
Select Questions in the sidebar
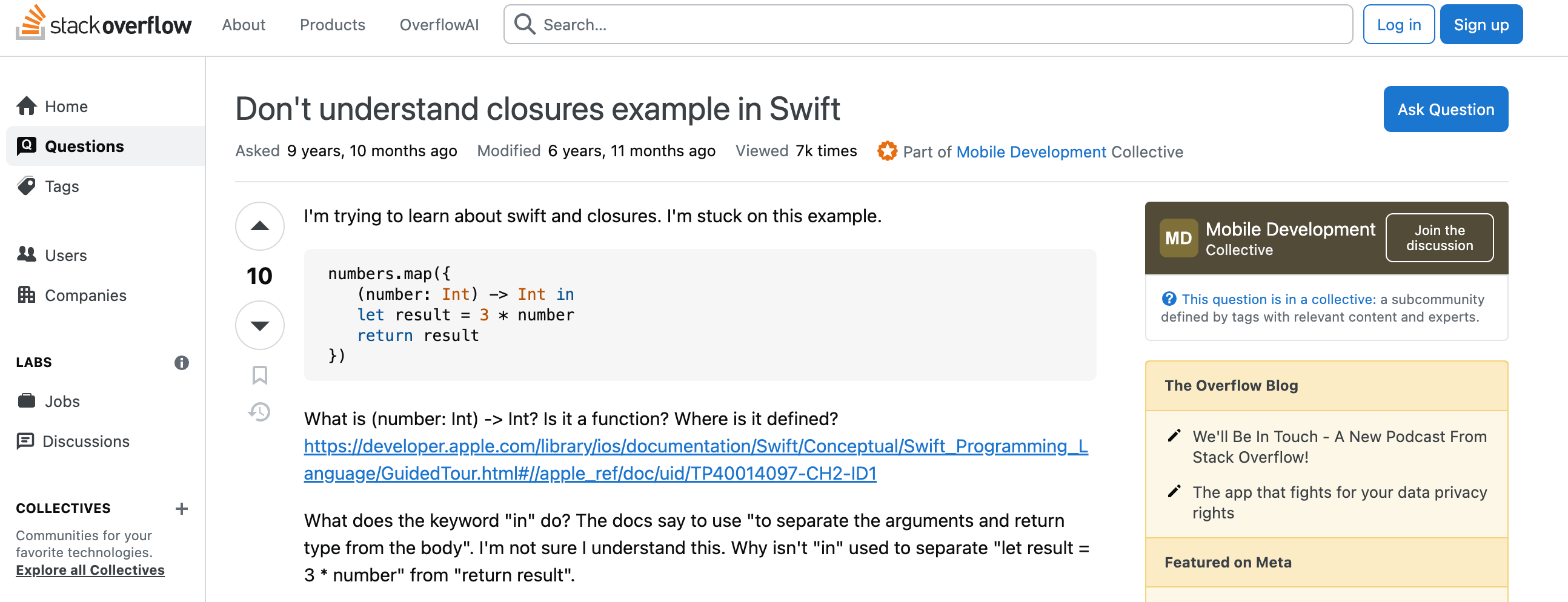coord(105,146)
